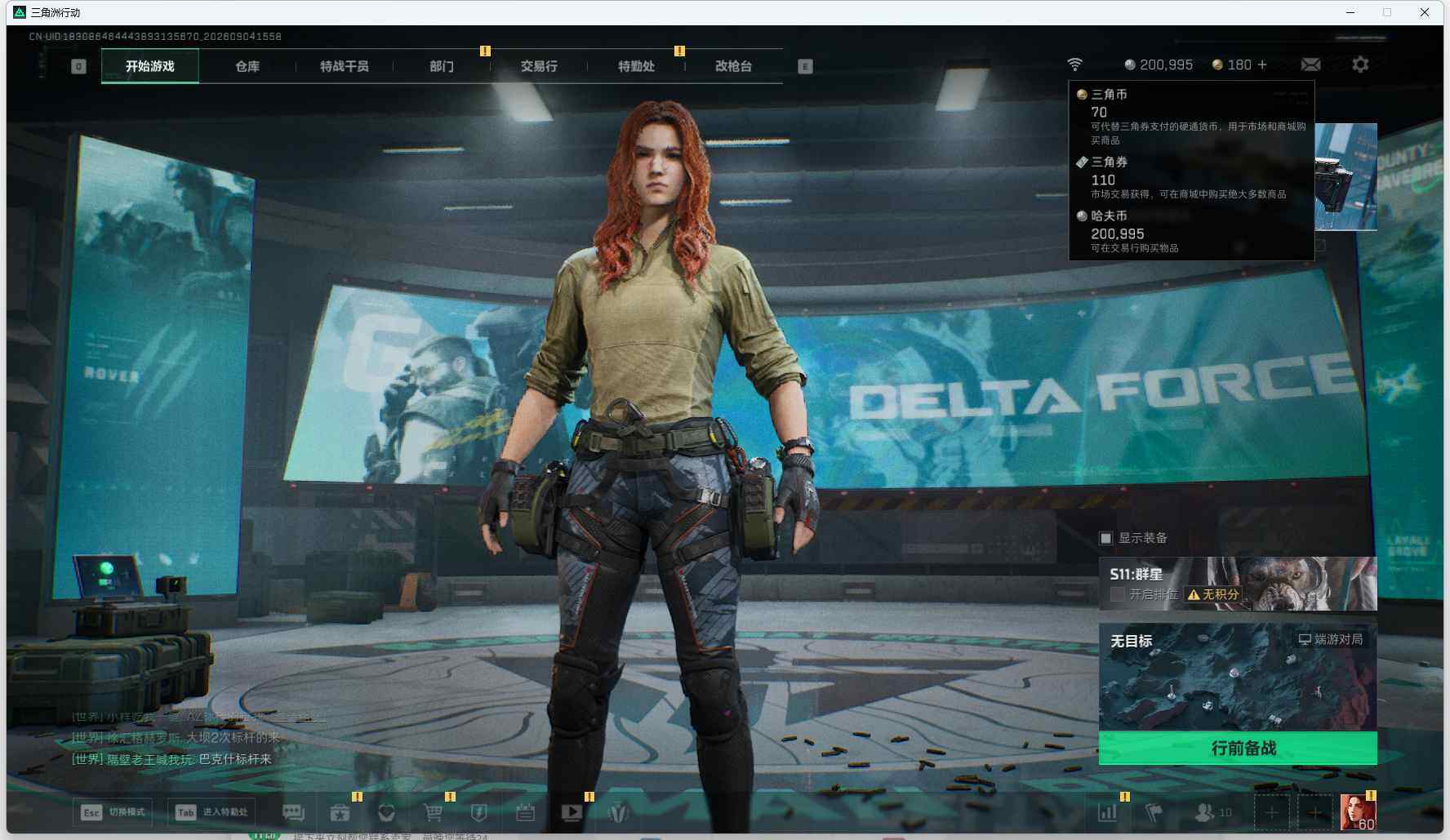Viewport: 1450px width, 840px height.
Task: Open the chat speech-bubble icon
Action: point(293,812)
